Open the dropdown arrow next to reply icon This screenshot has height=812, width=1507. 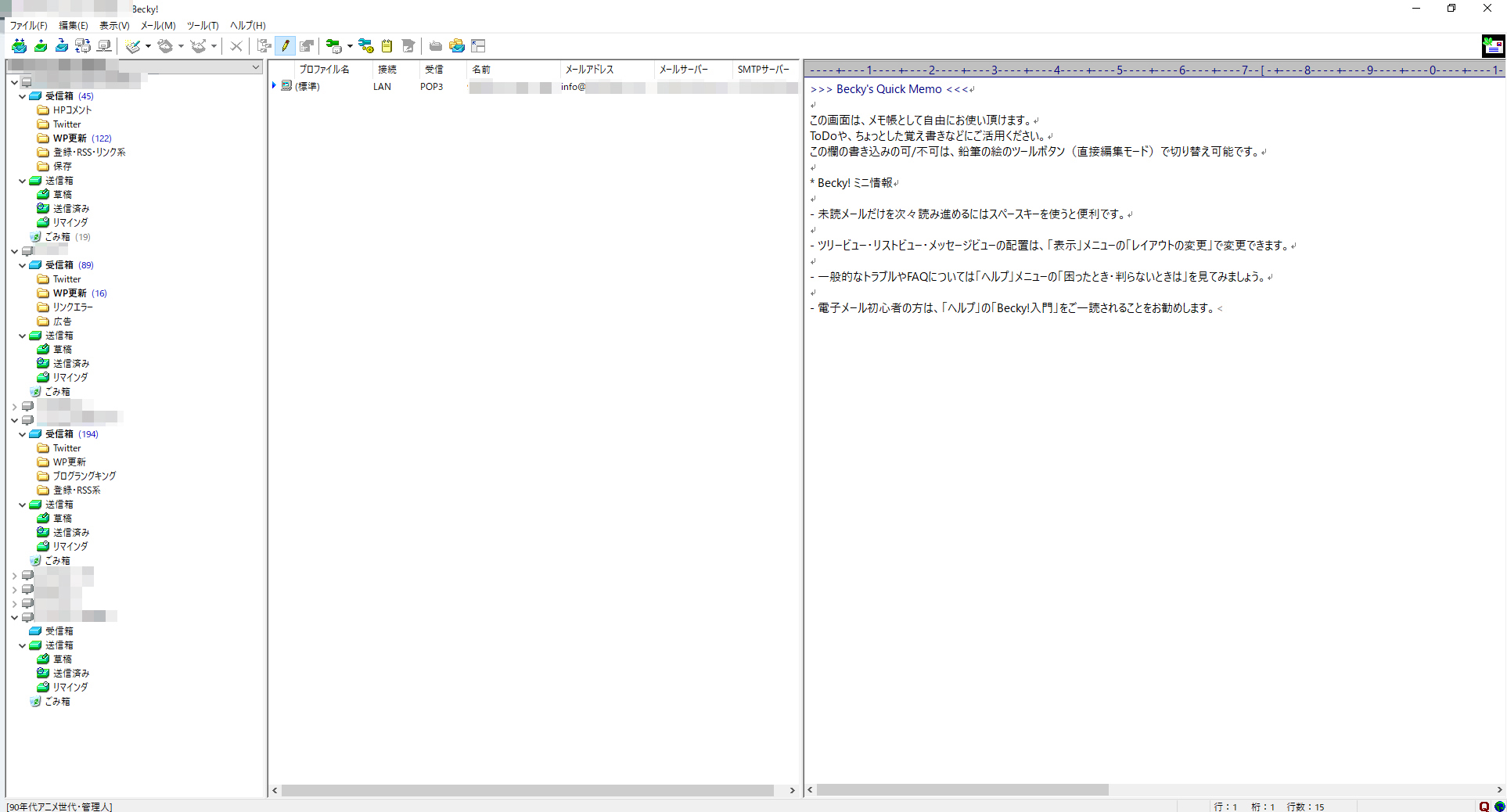pos(181,46)
